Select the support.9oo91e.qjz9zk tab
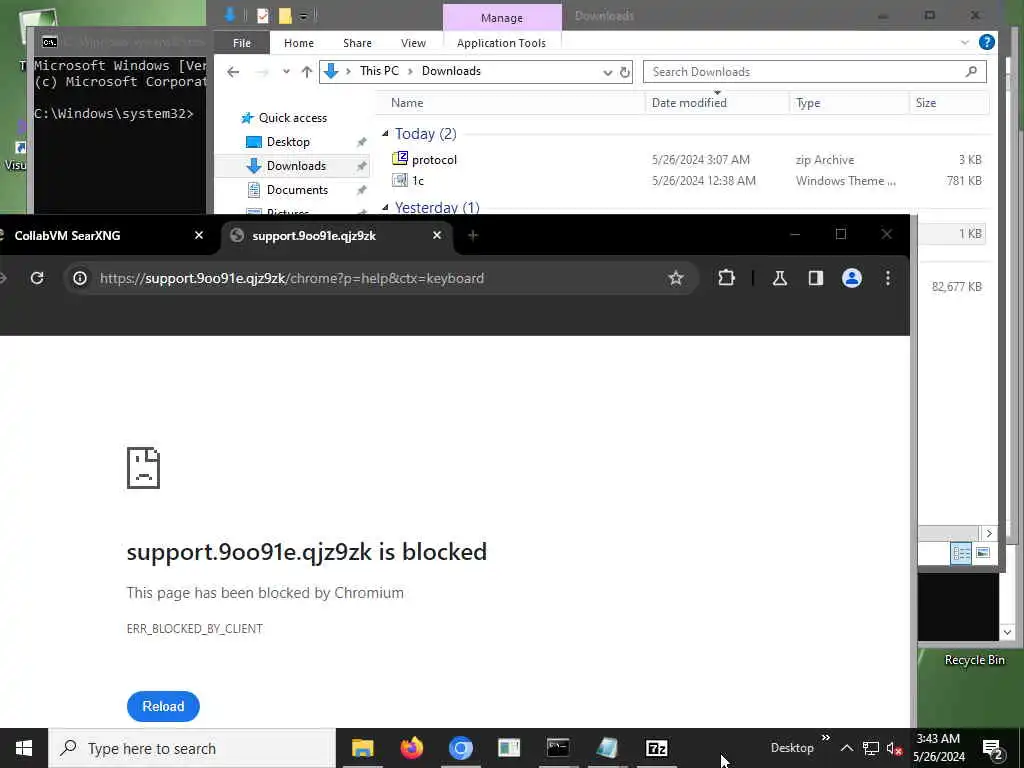Image resolution: width=1024 pixels, height=768 pixels. point(336,235)
